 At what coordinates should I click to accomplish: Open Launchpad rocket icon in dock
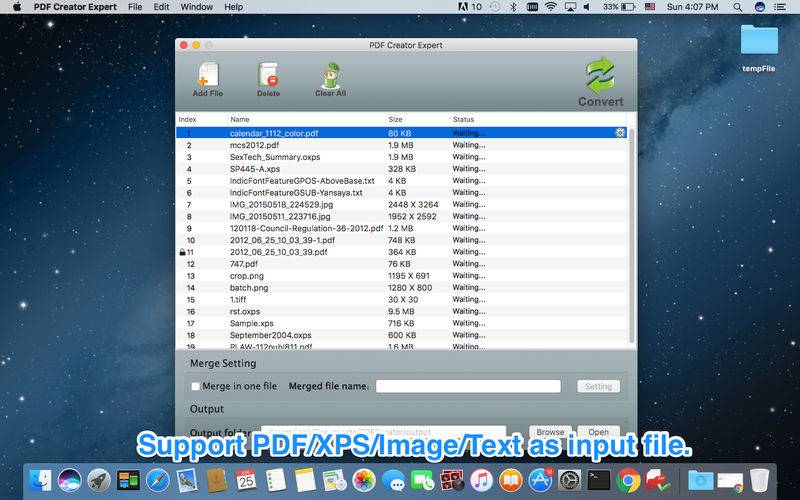click(x=99, y=480)
